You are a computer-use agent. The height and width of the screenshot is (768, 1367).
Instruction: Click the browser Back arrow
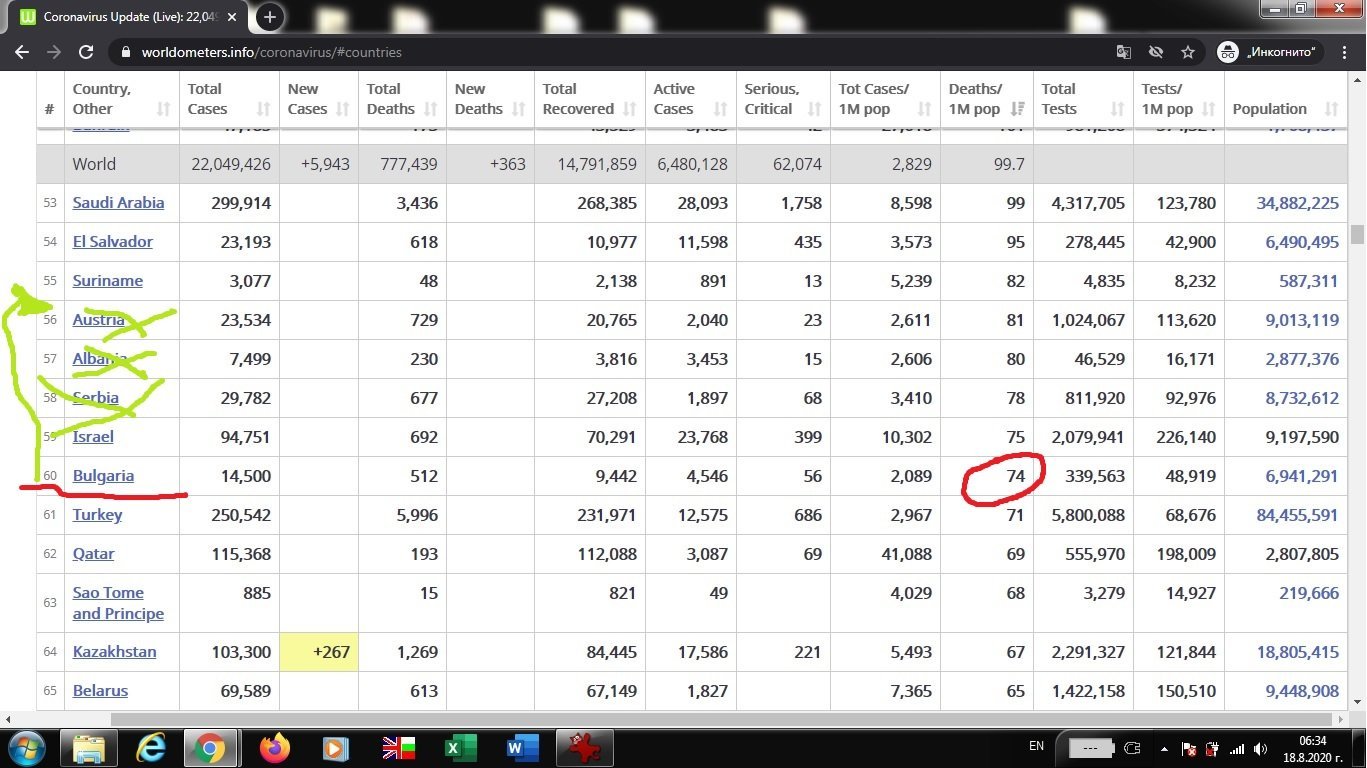(22, 52)
